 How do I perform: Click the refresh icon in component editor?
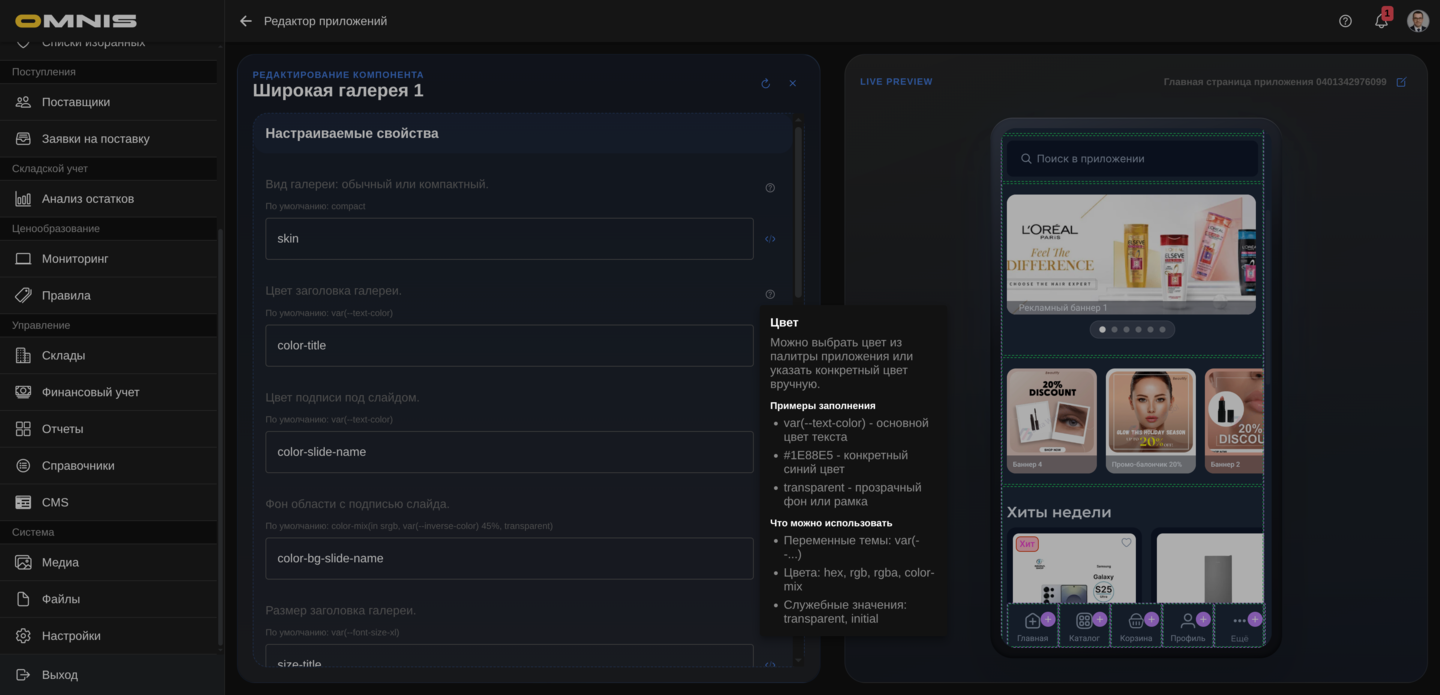tap(765, 84)
